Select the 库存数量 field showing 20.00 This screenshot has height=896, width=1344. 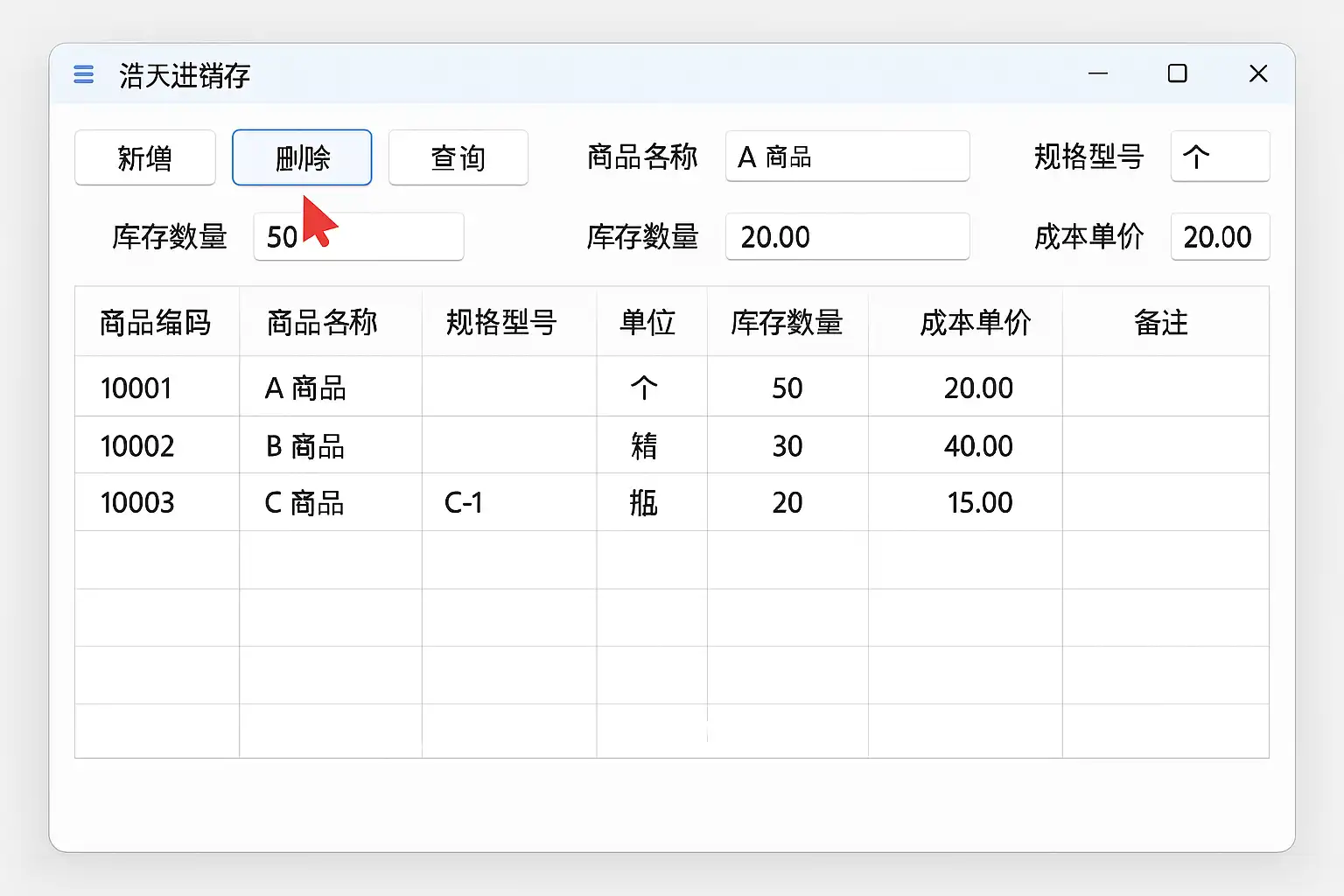[847, 236]
